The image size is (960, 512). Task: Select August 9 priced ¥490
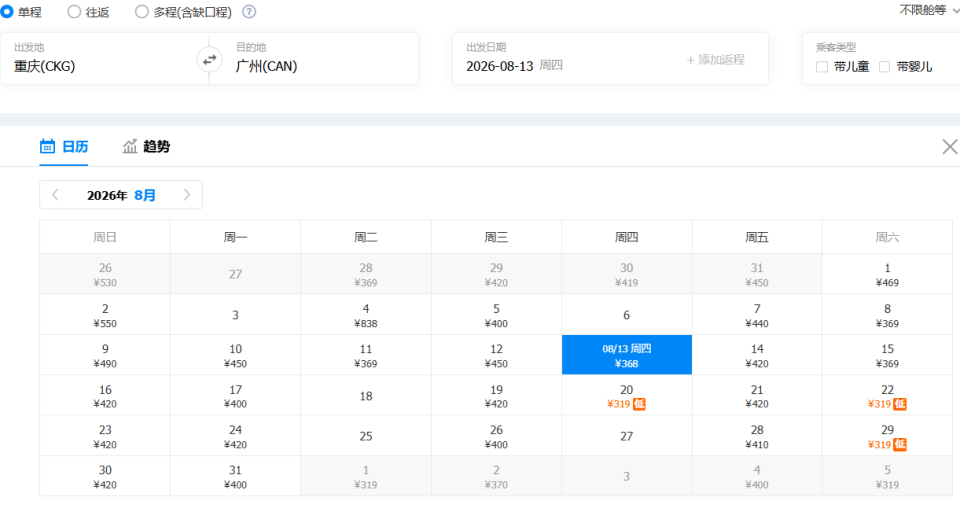click(x=105, y=355)
